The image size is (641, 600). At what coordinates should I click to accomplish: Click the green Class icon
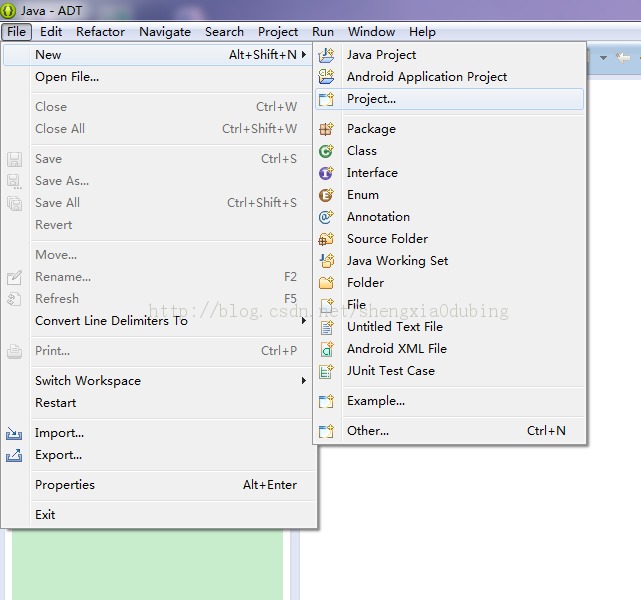(x=326, y=151)
